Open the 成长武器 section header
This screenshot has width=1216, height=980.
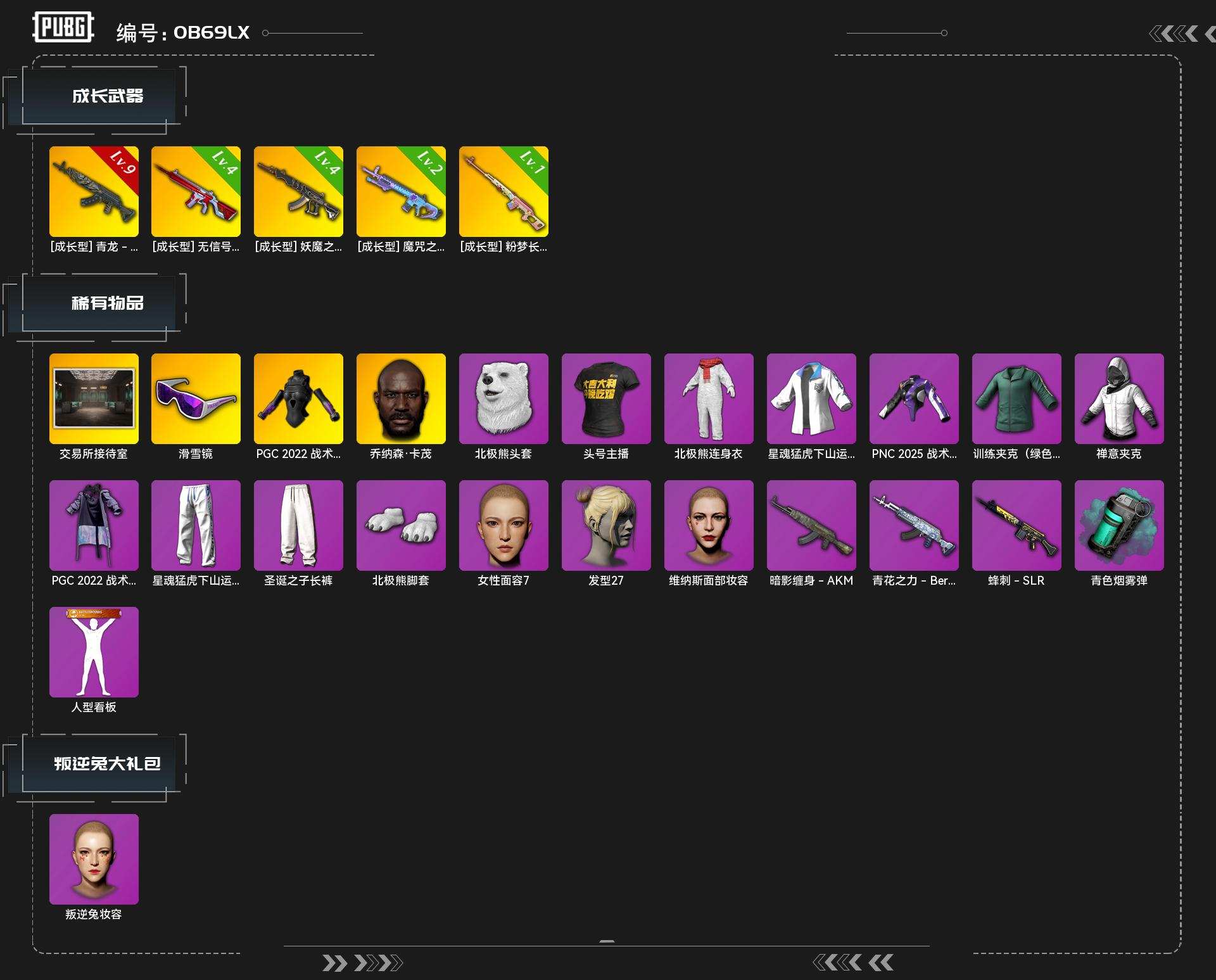tap(107, 96)
